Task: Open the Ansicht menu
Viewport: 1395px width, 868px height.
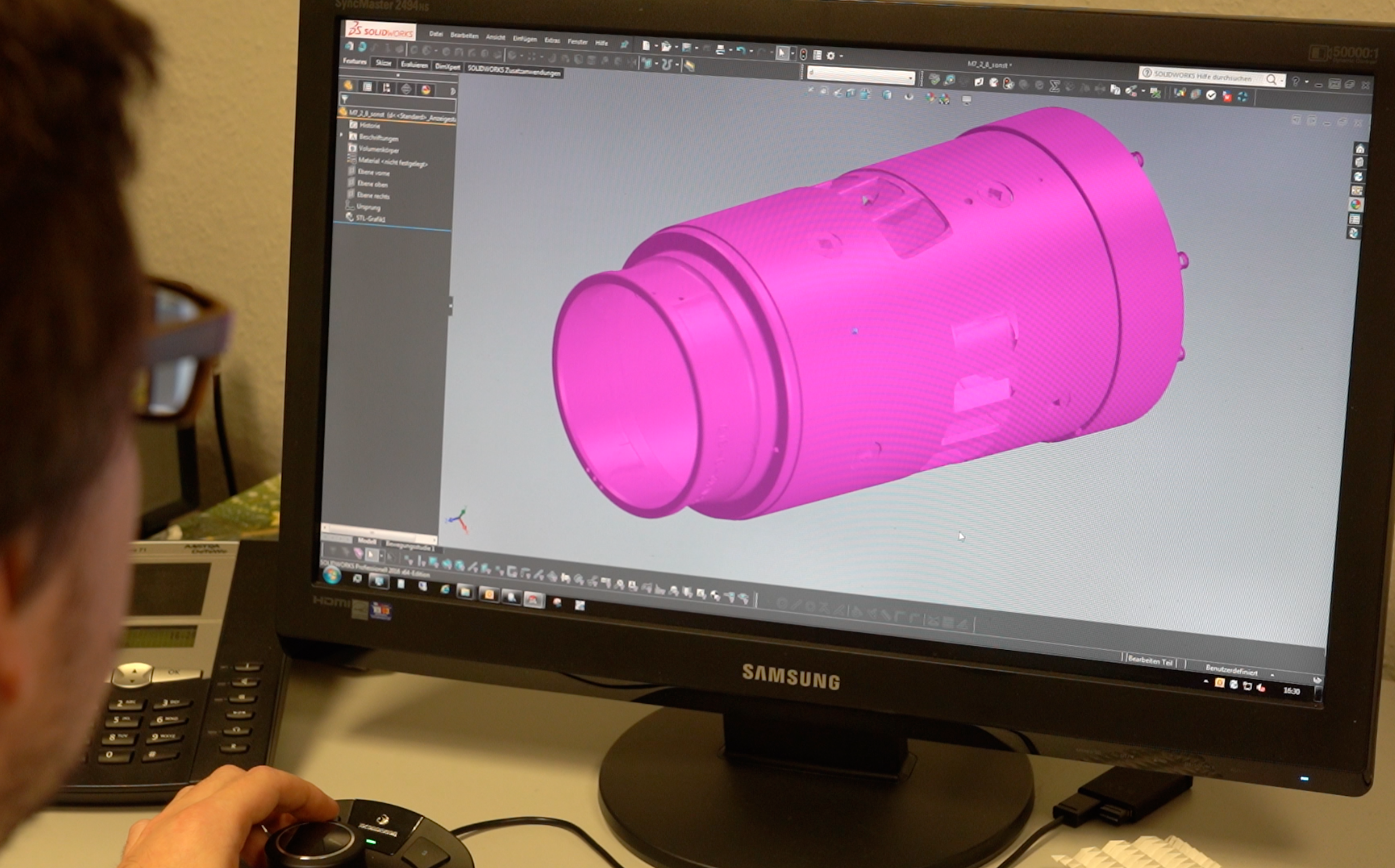Action: pos(495,37)
